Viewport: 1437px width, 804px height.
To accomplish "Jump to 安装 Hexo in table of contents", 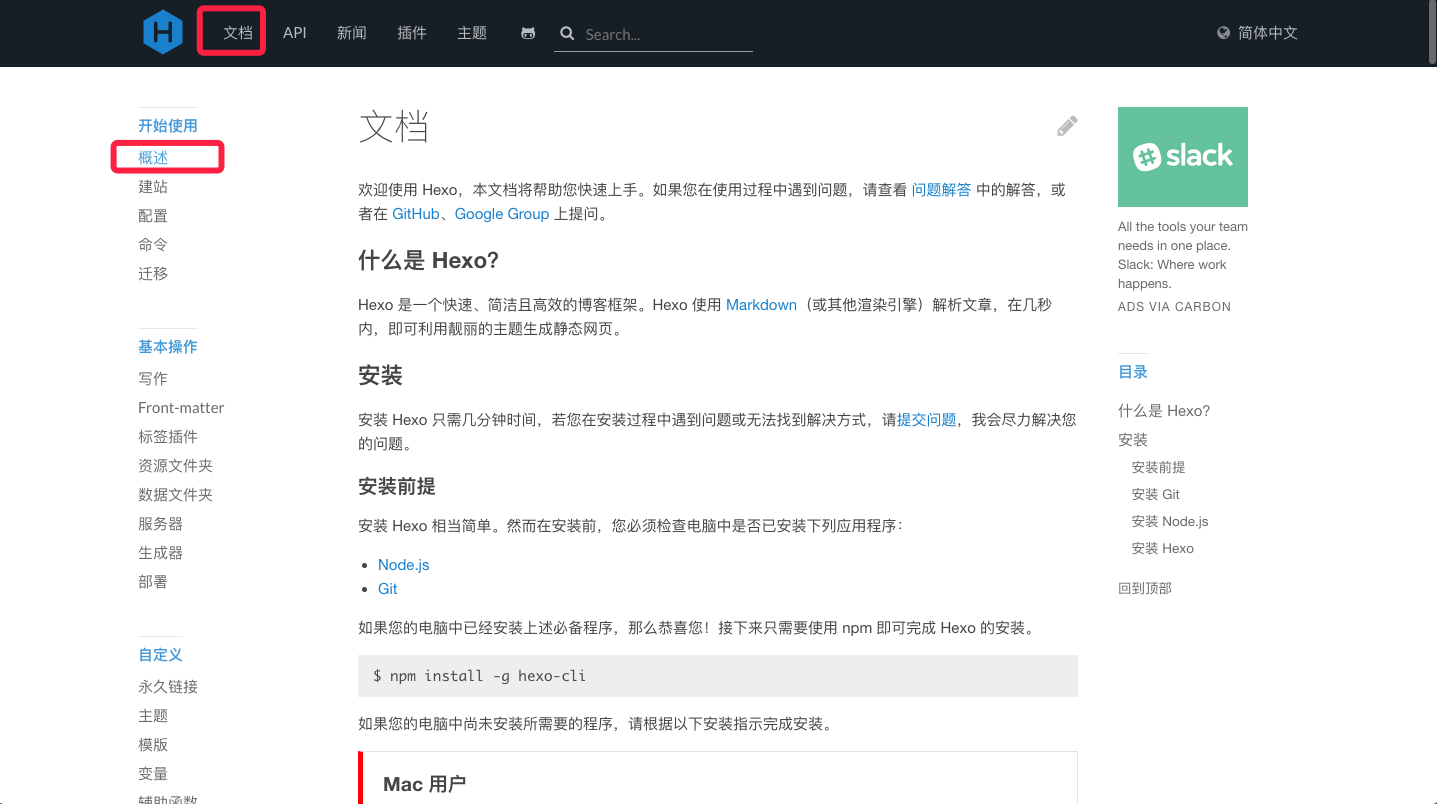I will (1163, 548).
